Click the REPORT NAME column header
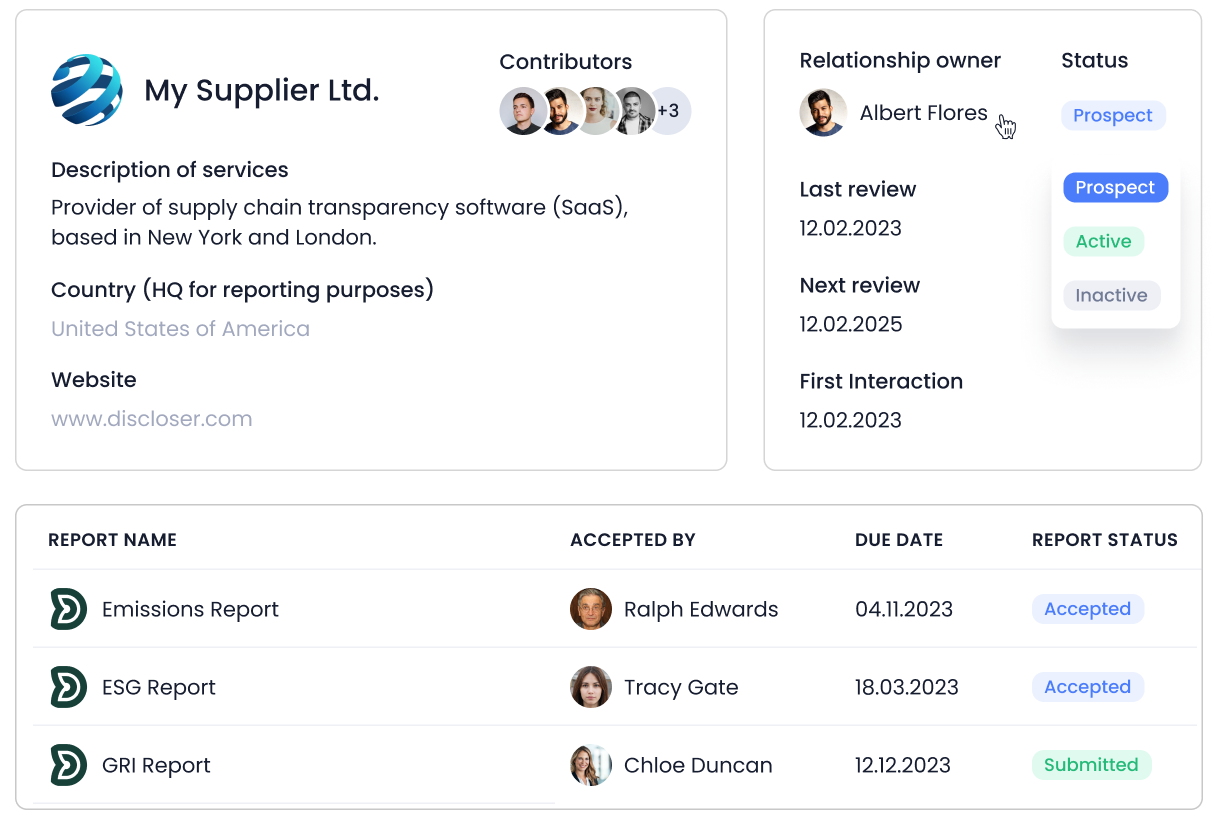The image size is (1220, 819). pos(112,540)
